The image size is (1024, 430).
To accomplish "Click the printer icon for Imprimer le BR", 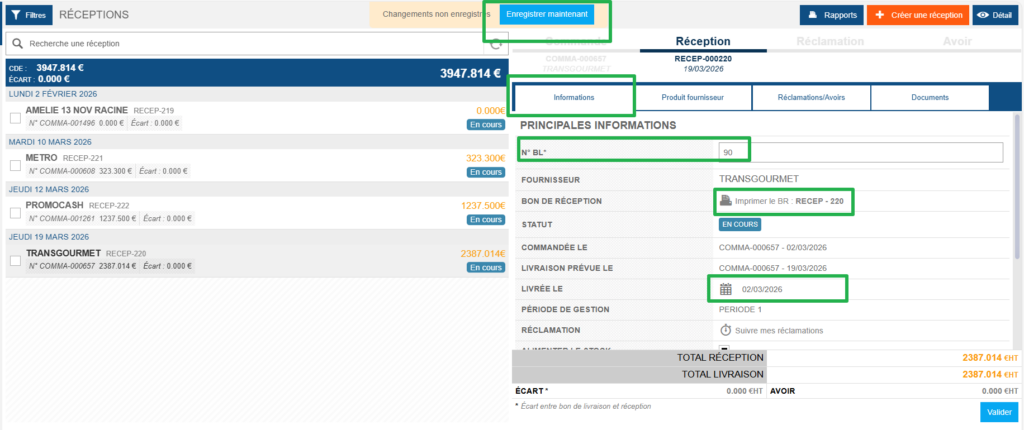I will [x=726, y=201].
